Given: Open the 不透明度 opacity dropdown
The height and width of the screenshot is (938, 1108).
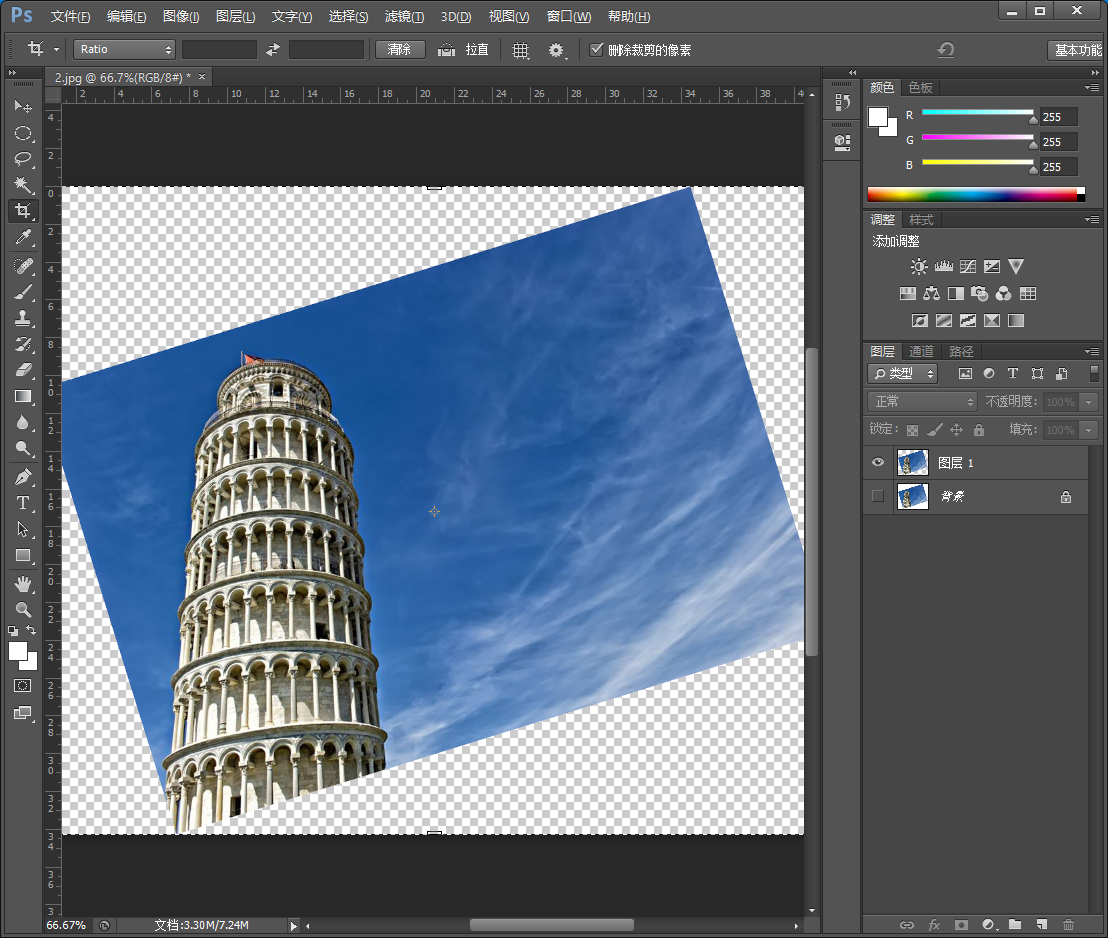Looking at the screenshot, I should point(1090,401).
